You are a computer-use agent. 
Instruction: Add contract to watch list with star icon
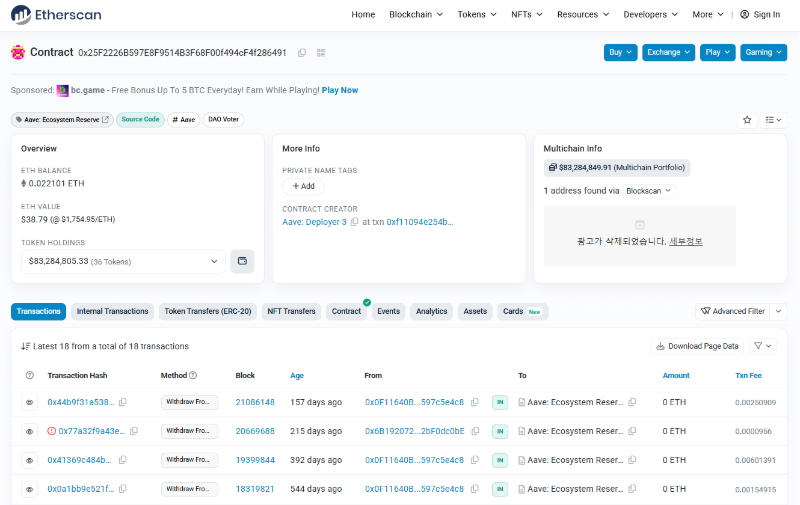point(747,120)
